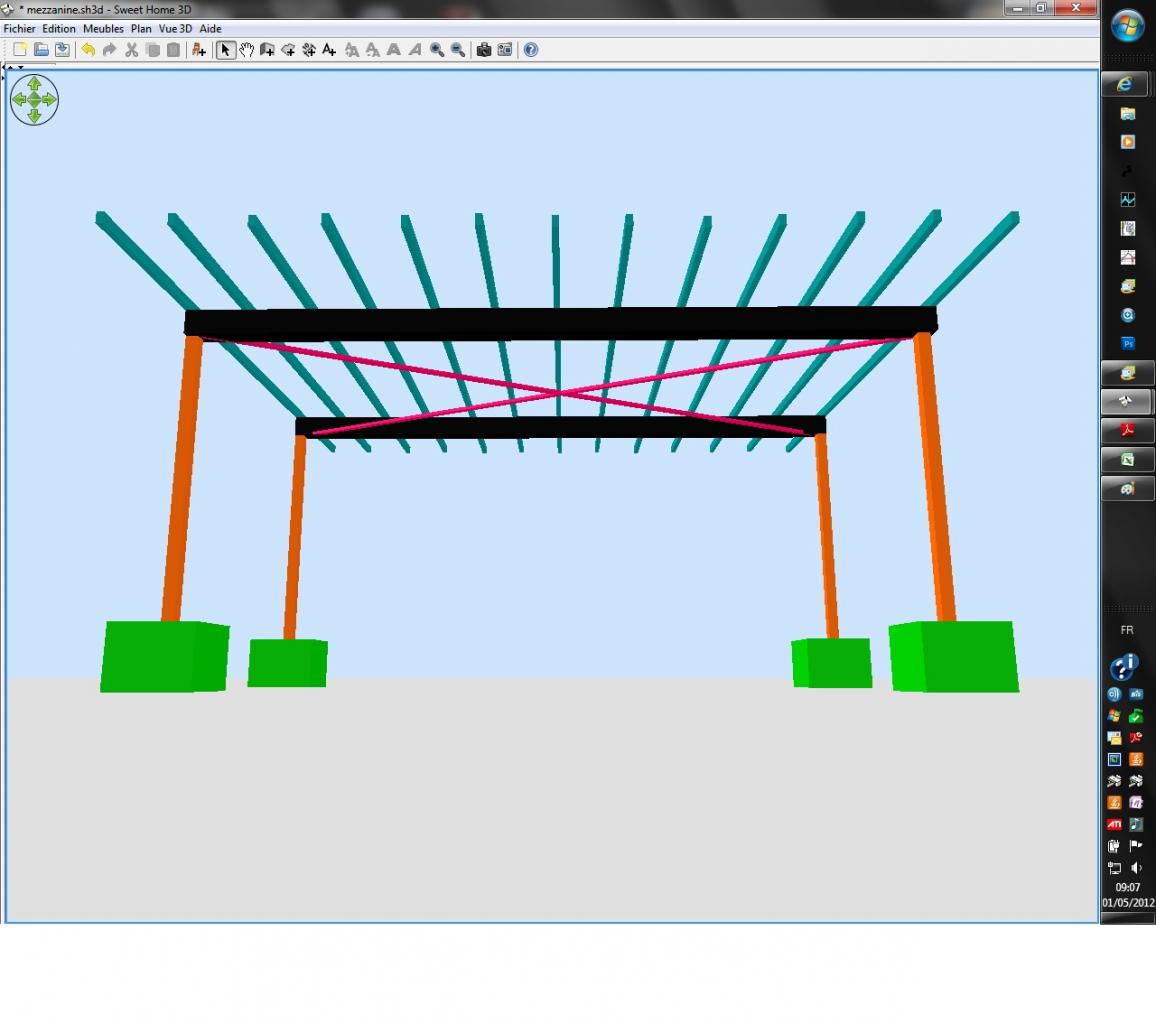The image size is (1156, 1024).
Task: Click the large left green foundation block
Action: 164,657
